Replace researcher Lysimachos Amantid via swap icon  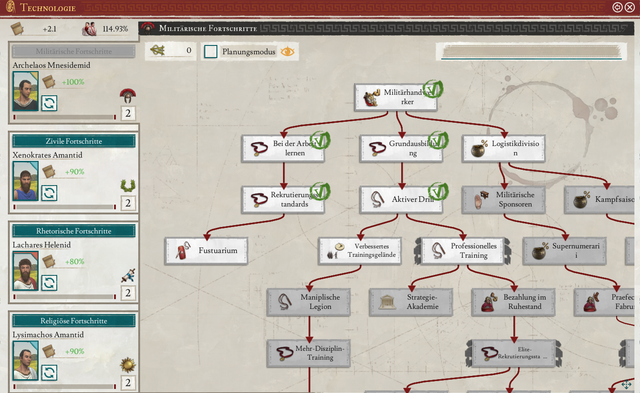(x=49, y=372)
